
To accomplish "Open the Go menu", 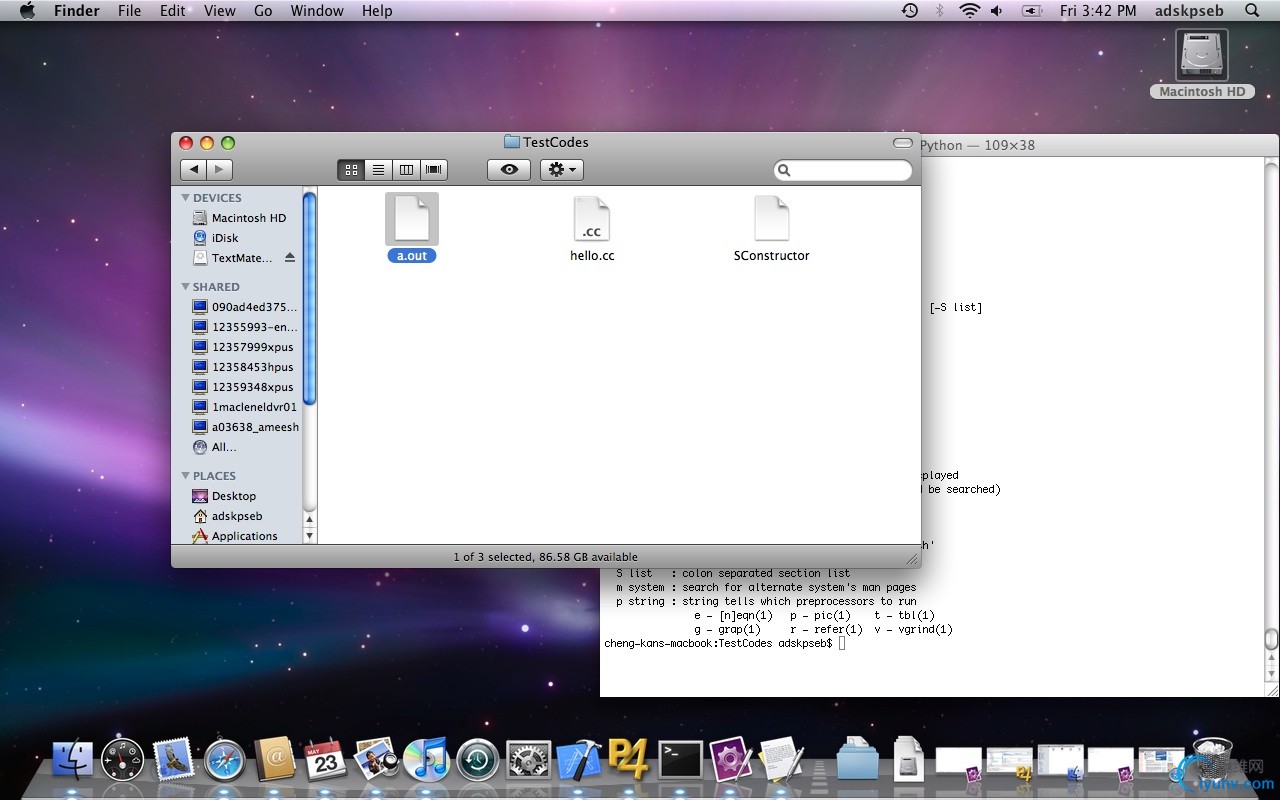I will [263, 11].
